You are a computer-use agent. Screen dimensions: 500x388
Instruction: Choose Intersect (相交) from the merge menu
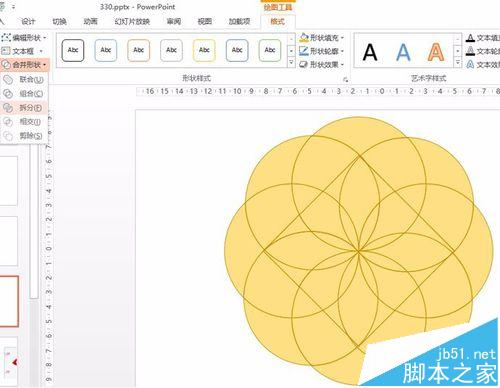(x=25, y=122)
